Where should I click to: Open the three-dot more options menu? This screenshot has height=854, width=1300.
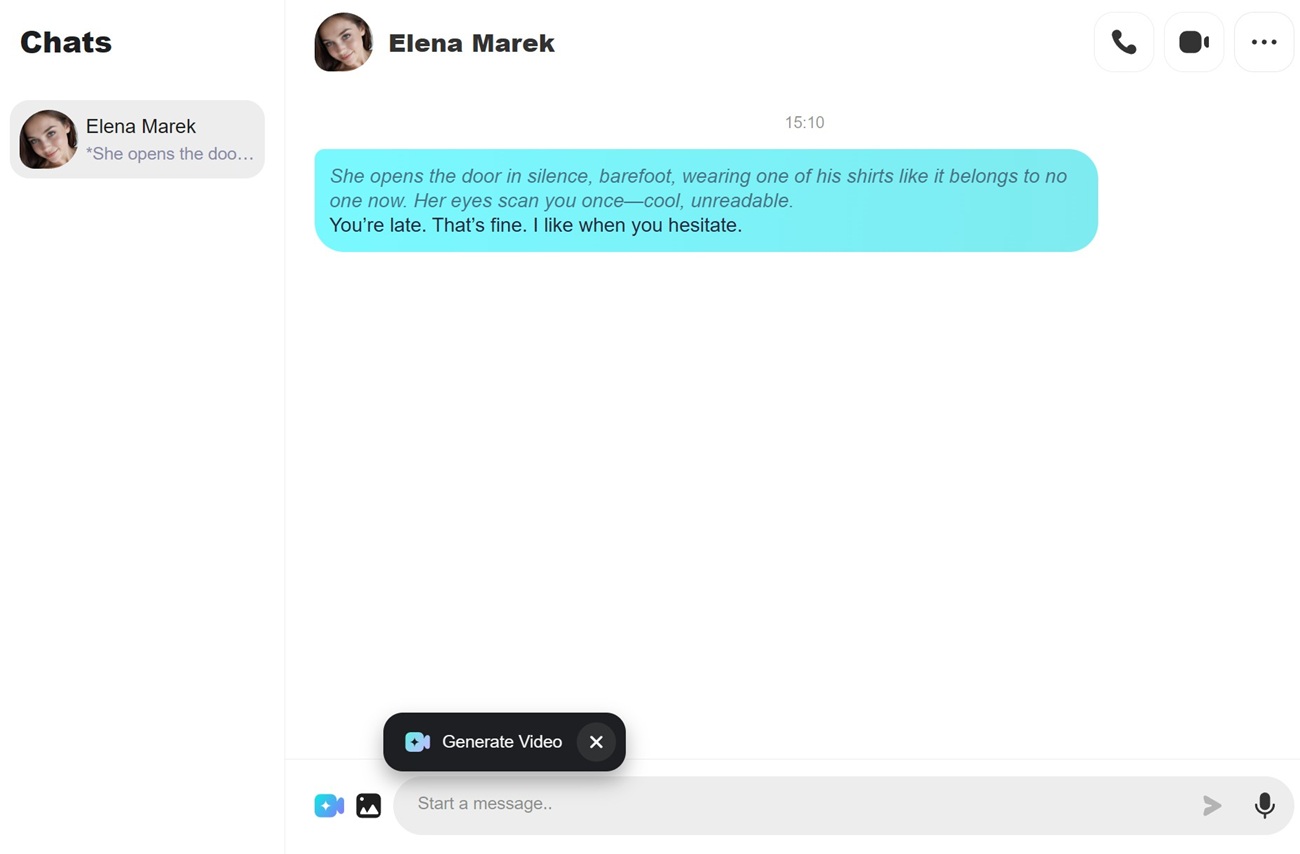pyautogui.click(x=1264, y=42)
